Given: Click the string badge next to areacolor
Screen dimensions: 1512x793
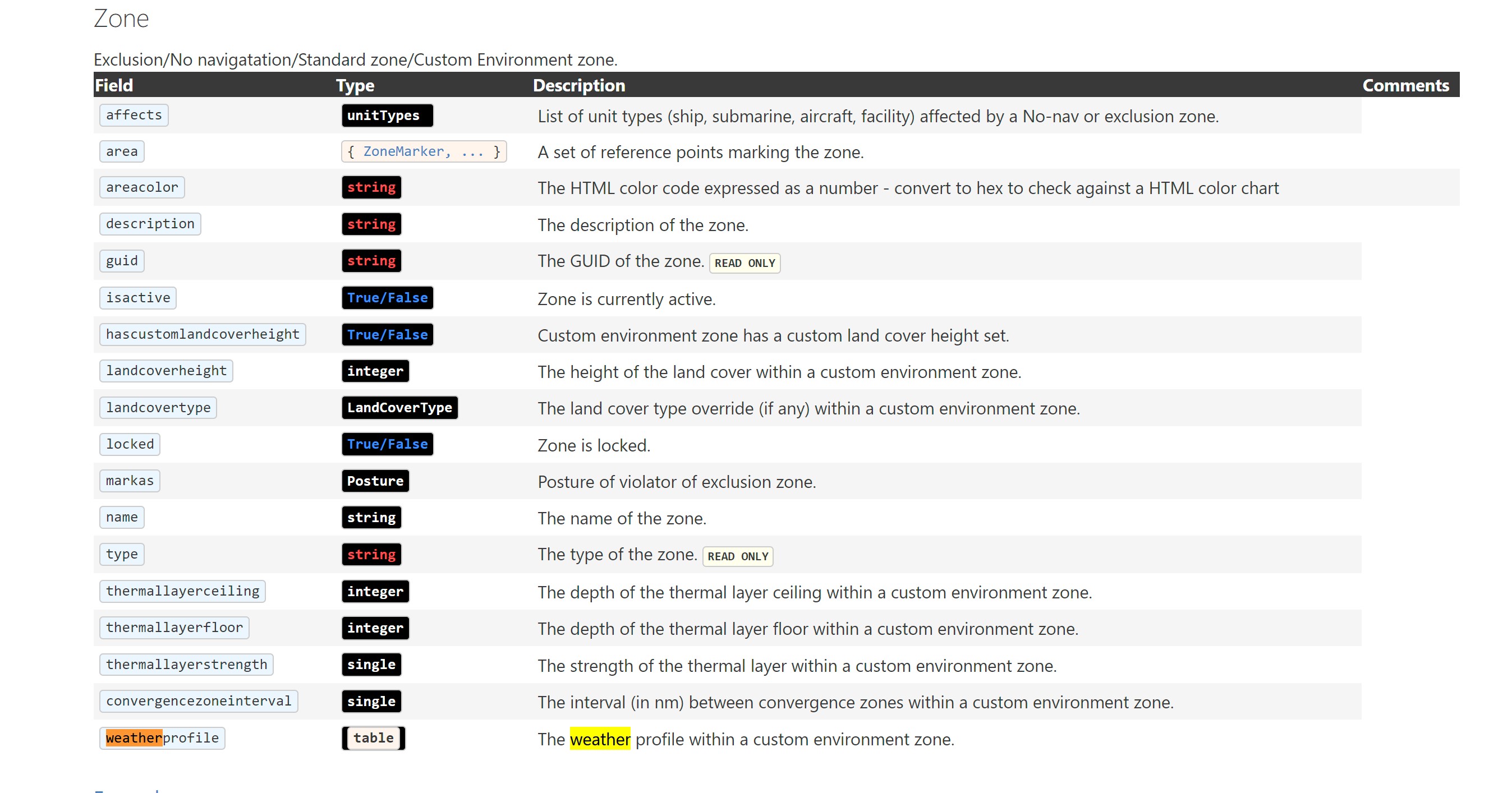Looking at the screenshot, I should [x=371, y=187].
